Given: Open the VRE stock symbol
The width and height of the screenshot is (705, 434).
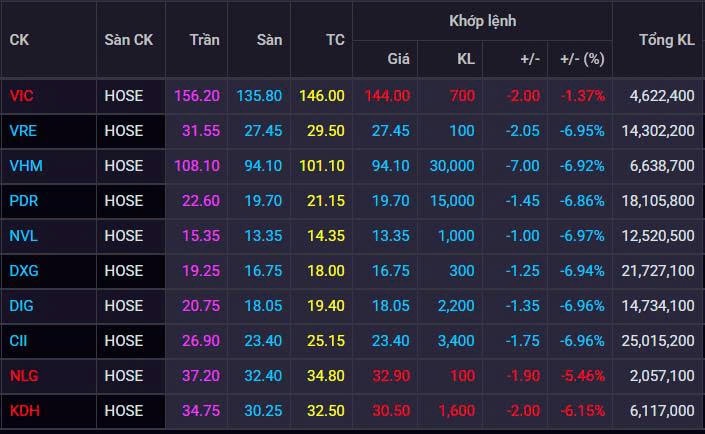Looking at the screenshot, I should tap(22, 131).
